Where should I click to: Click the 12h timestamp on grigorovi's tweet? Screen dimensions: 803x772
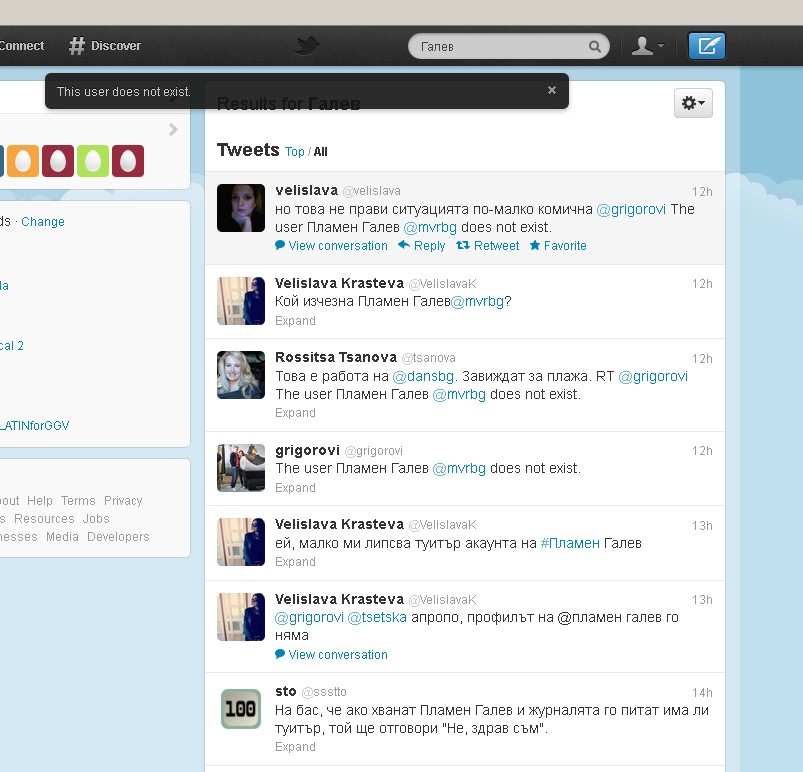point(702,451)
